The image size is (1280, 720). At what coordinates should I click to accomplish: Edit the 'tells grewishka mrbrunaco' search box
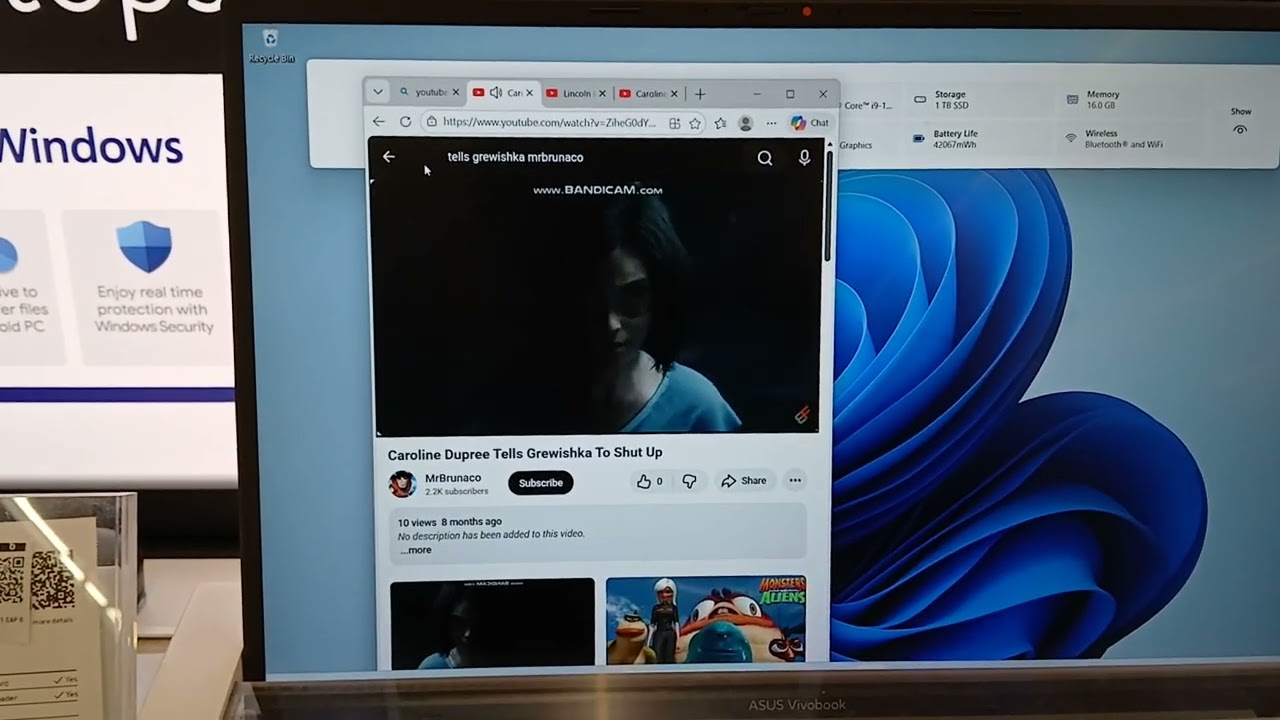pos(515,157)
